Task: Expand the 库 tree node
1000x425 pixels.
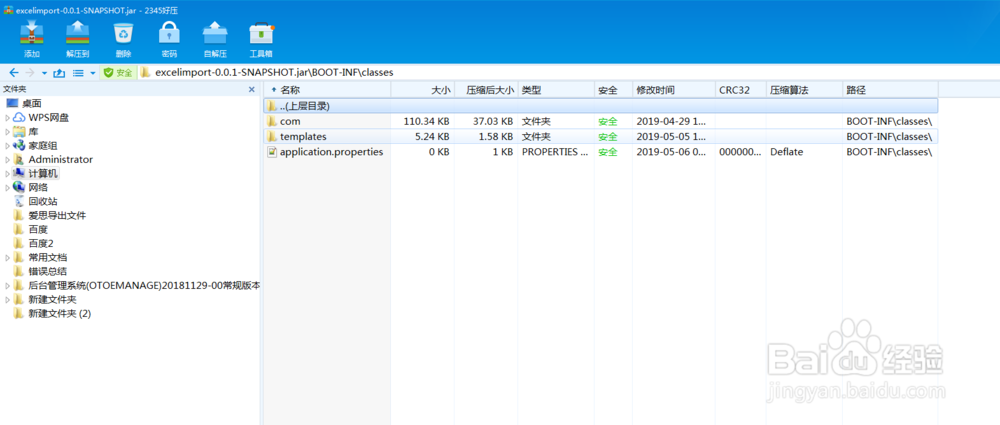Action: tap(7, 131)
